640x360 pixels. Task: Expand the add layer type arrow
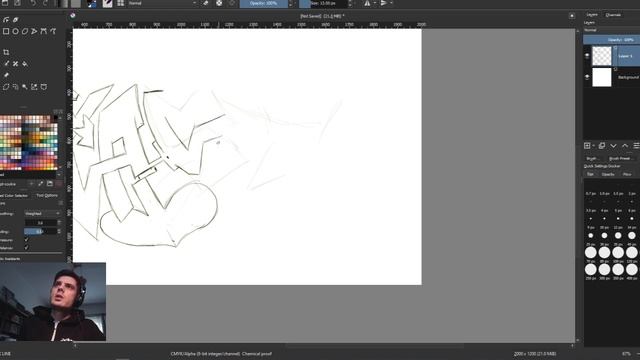coord(593,146)
